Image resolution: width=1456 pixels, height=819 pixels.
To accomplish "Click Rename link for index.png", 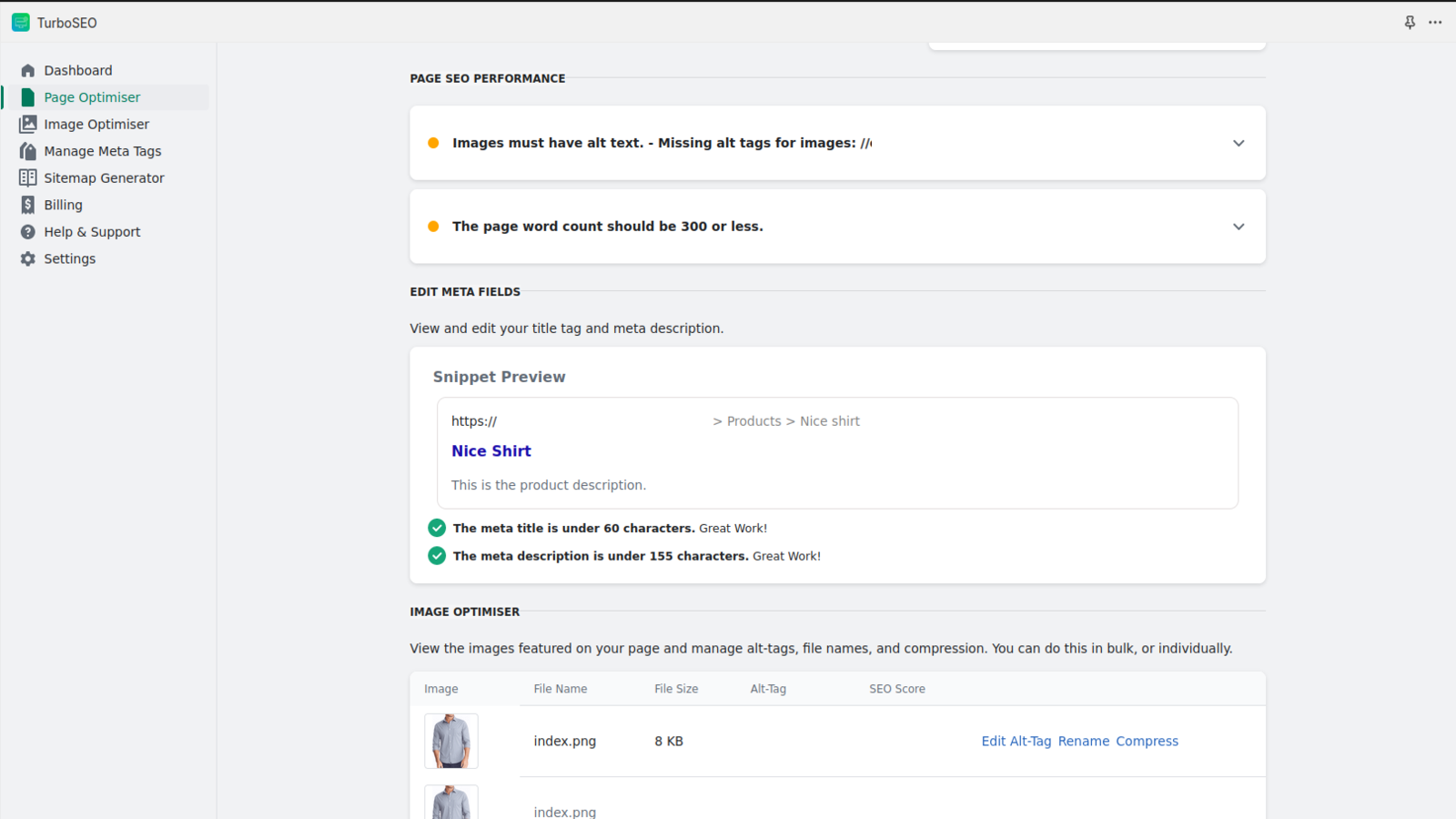I will [x=1083, y=742].
